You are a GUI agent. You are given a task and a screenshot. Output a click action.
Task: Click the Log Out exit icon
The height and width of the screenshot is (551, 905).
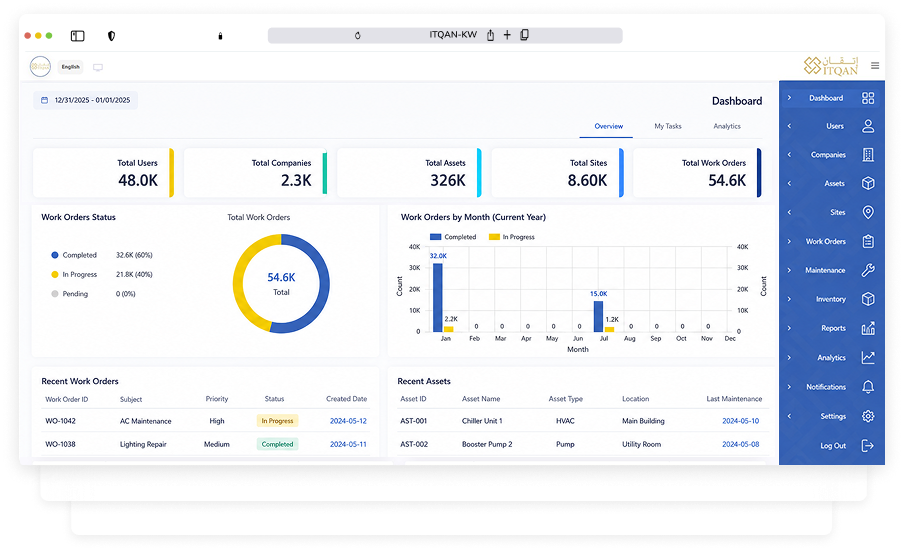pyautogui.click(x=867, y=445)
